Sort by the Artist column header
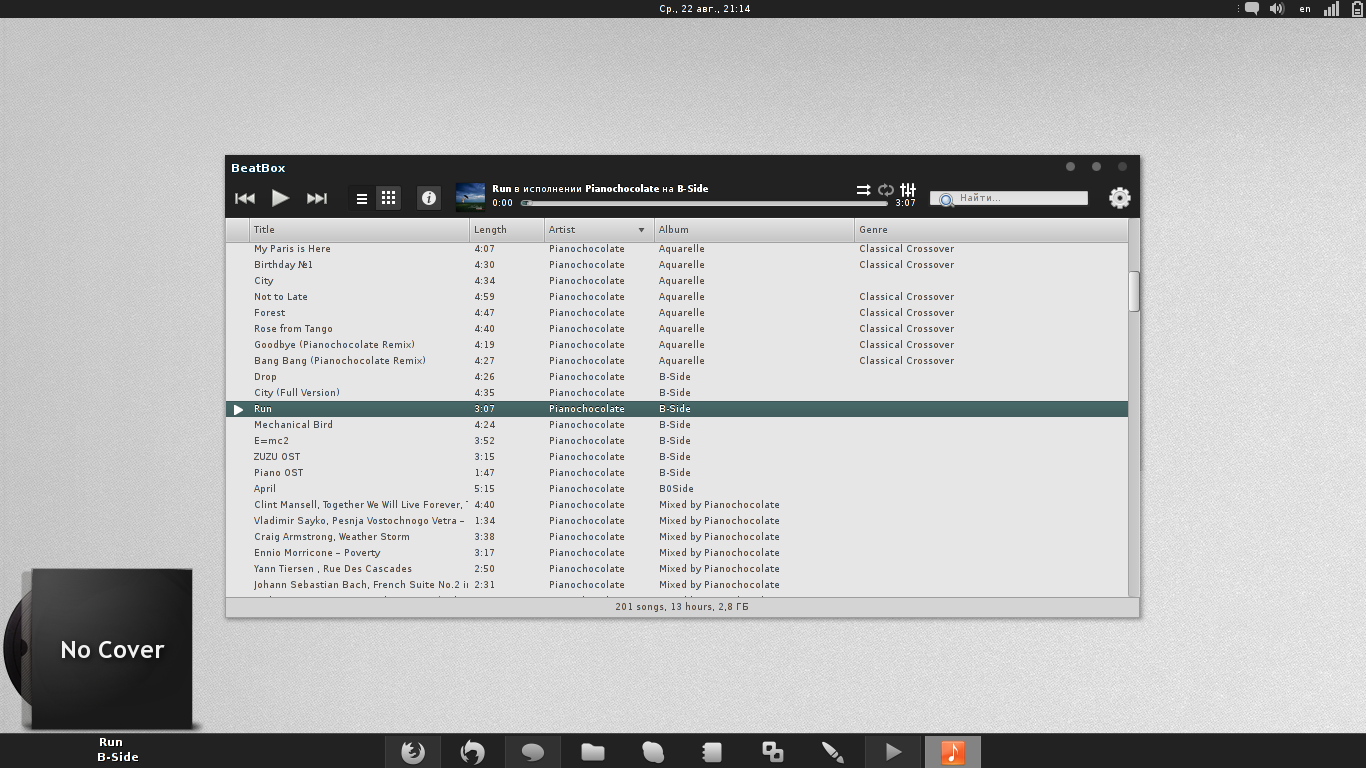Image resolution: width=1366 pixels, height=768 pixels. [599, 230]
